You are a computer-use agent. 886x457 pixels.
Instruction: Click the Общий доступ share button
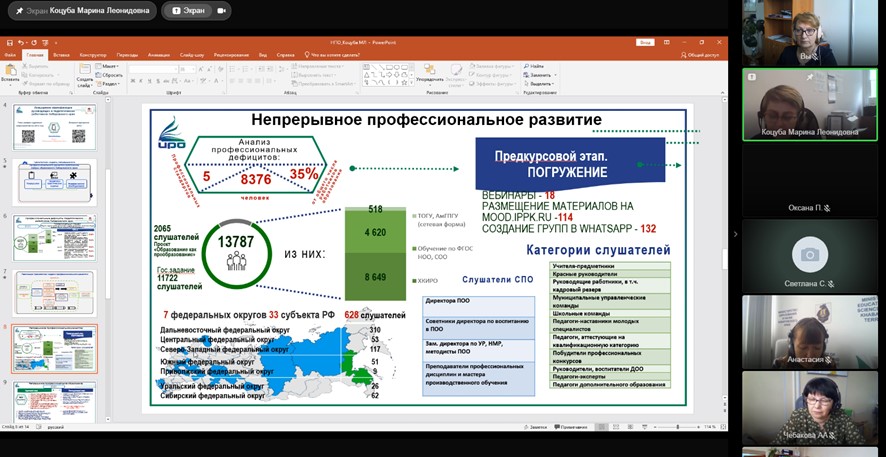[702, 55]
